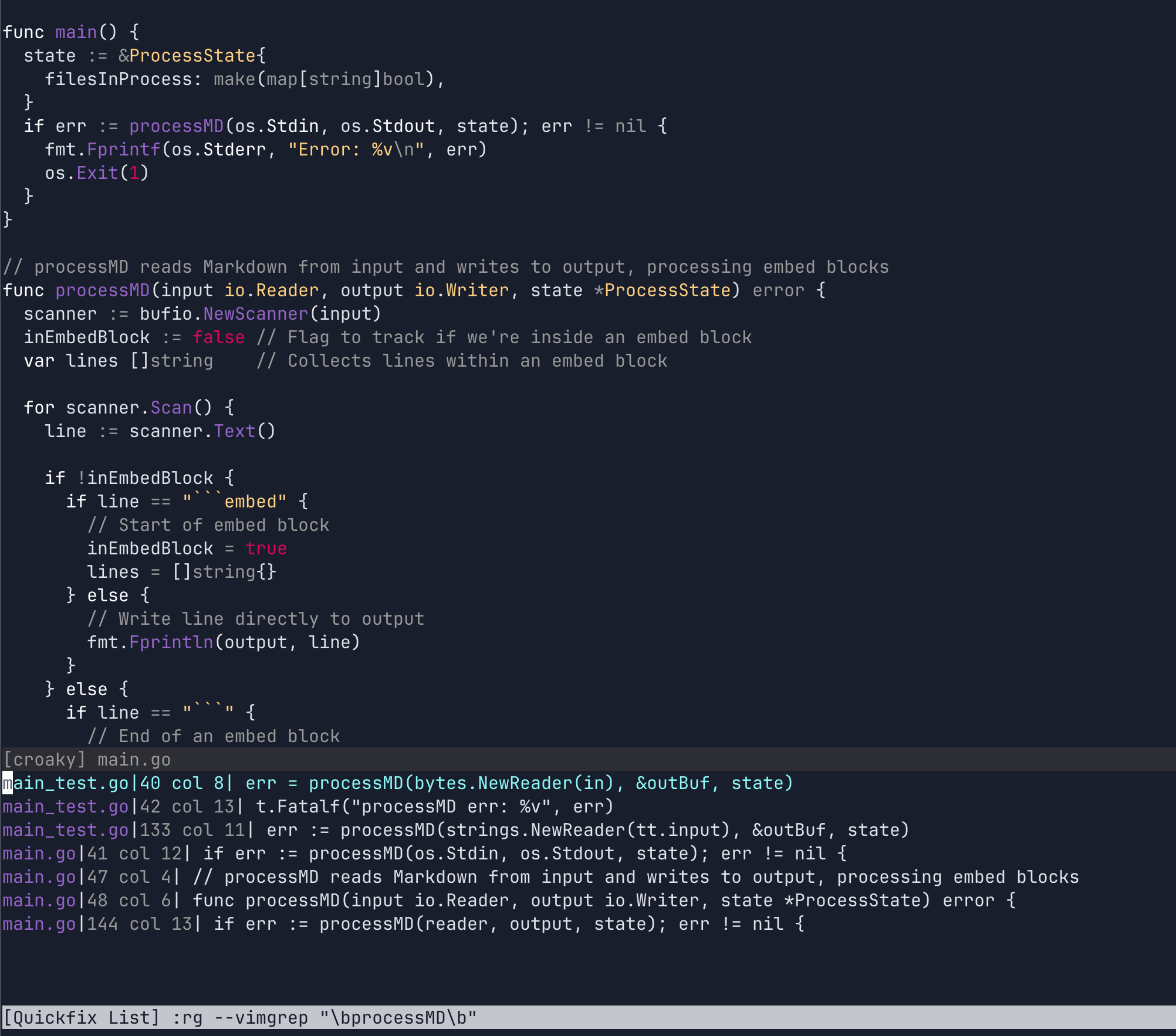Click the 'if line == "```"' closing fence line
Viewport: 1176px width, 1036px height.
(161, 713)
